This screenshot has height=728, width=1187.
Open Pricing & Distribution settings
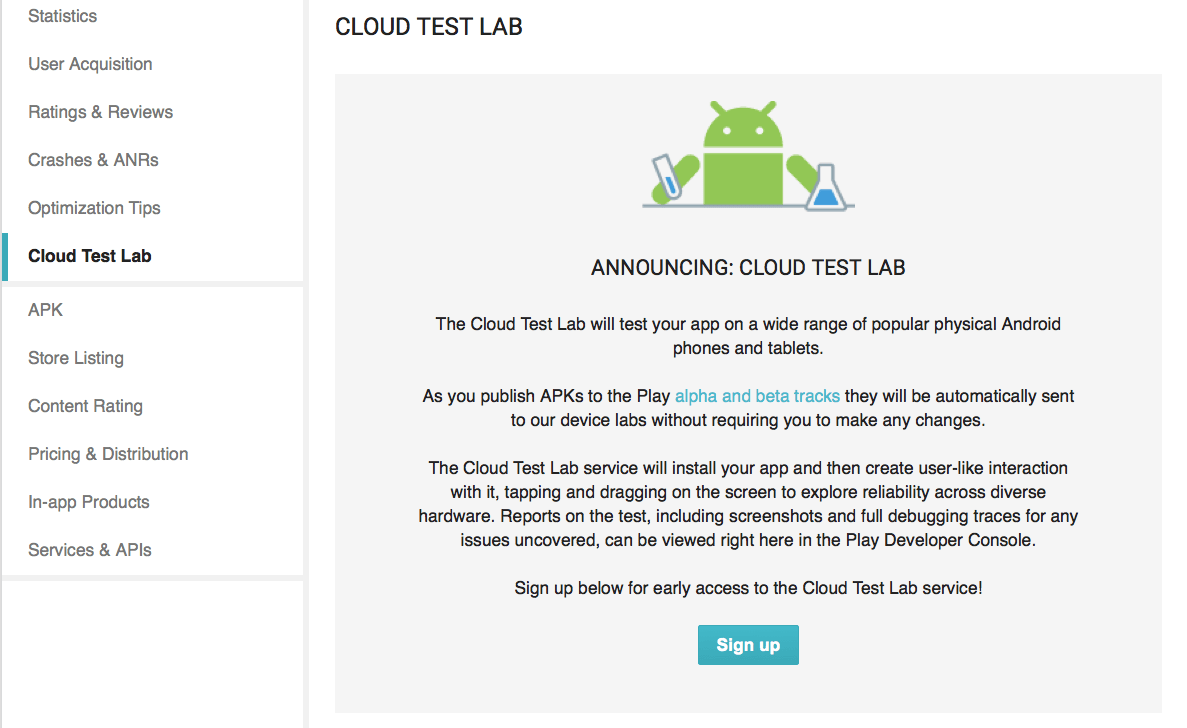tap(108, 454)
